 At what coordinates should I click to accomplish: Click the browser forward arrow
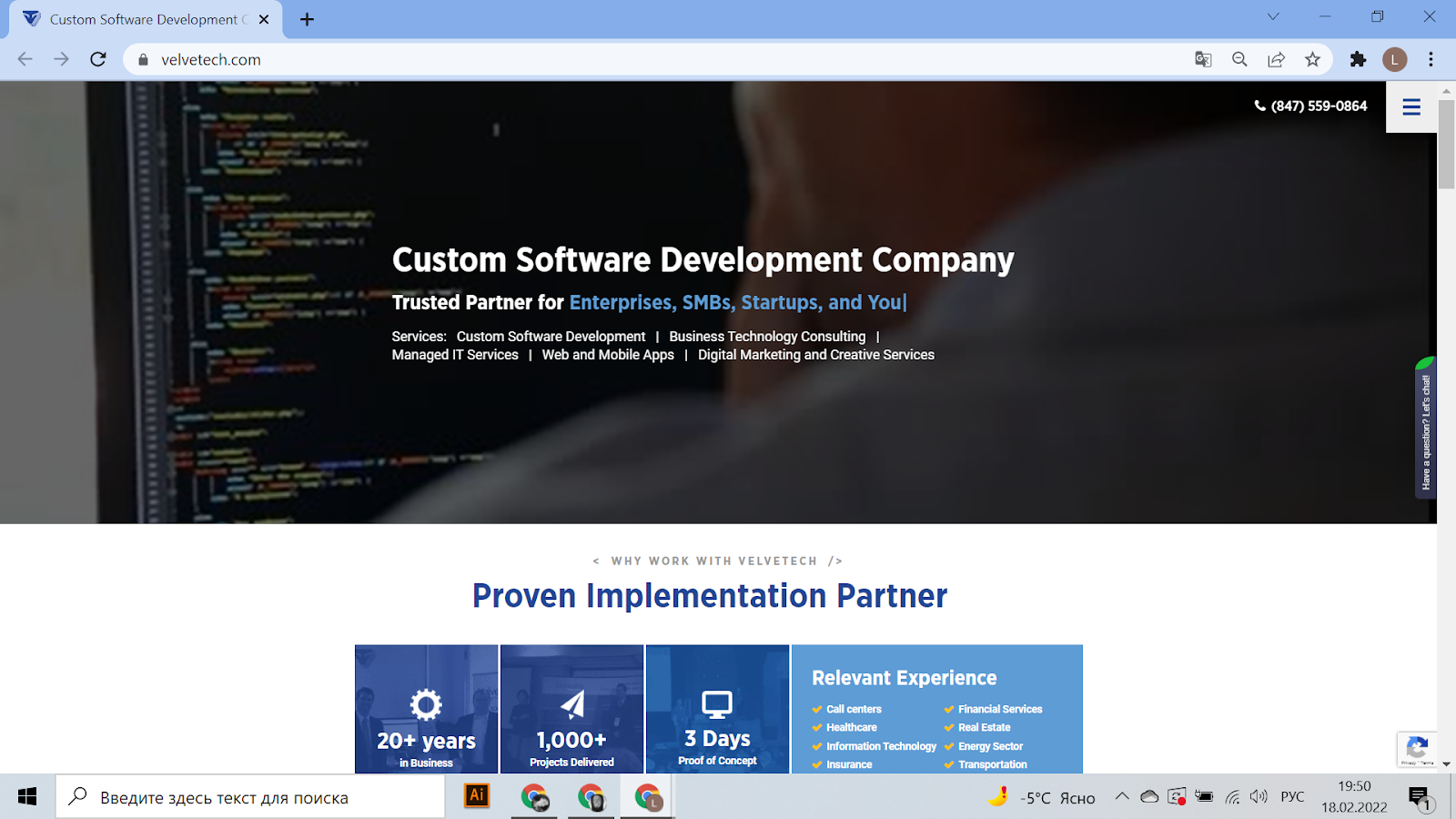pyautogui.click(x=61, y=59)
